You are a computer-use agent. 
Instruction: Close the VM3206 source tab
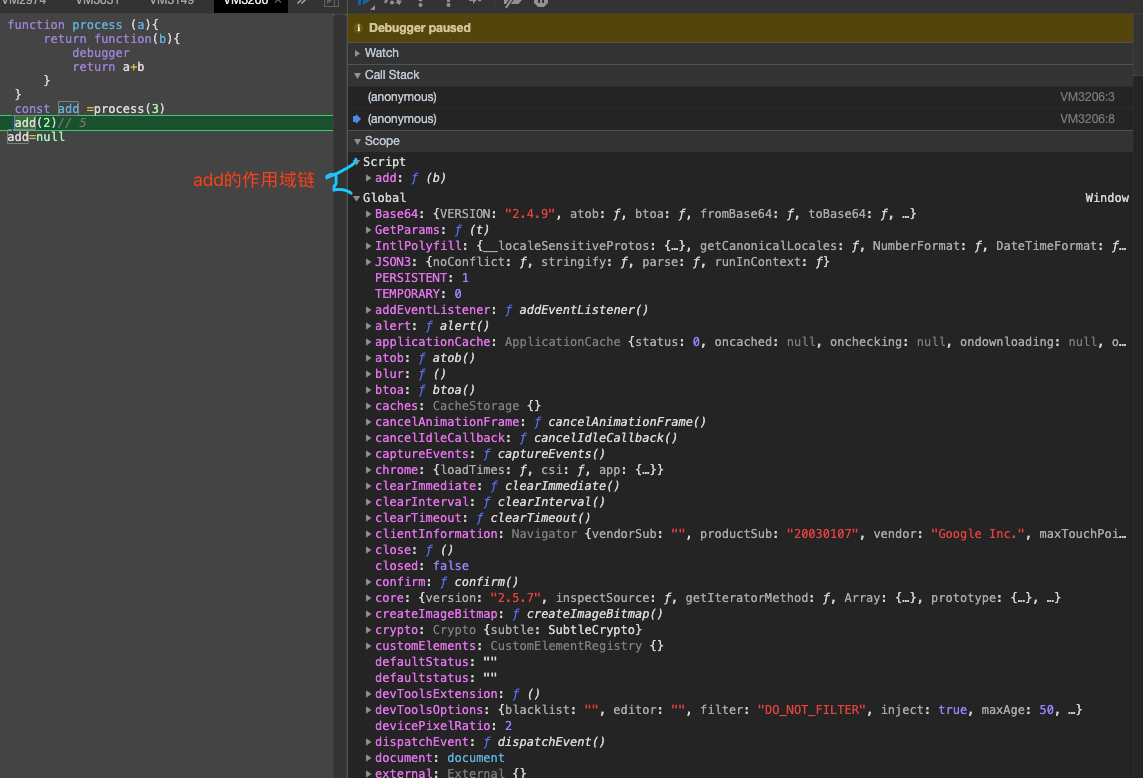(x=279, y=3)
